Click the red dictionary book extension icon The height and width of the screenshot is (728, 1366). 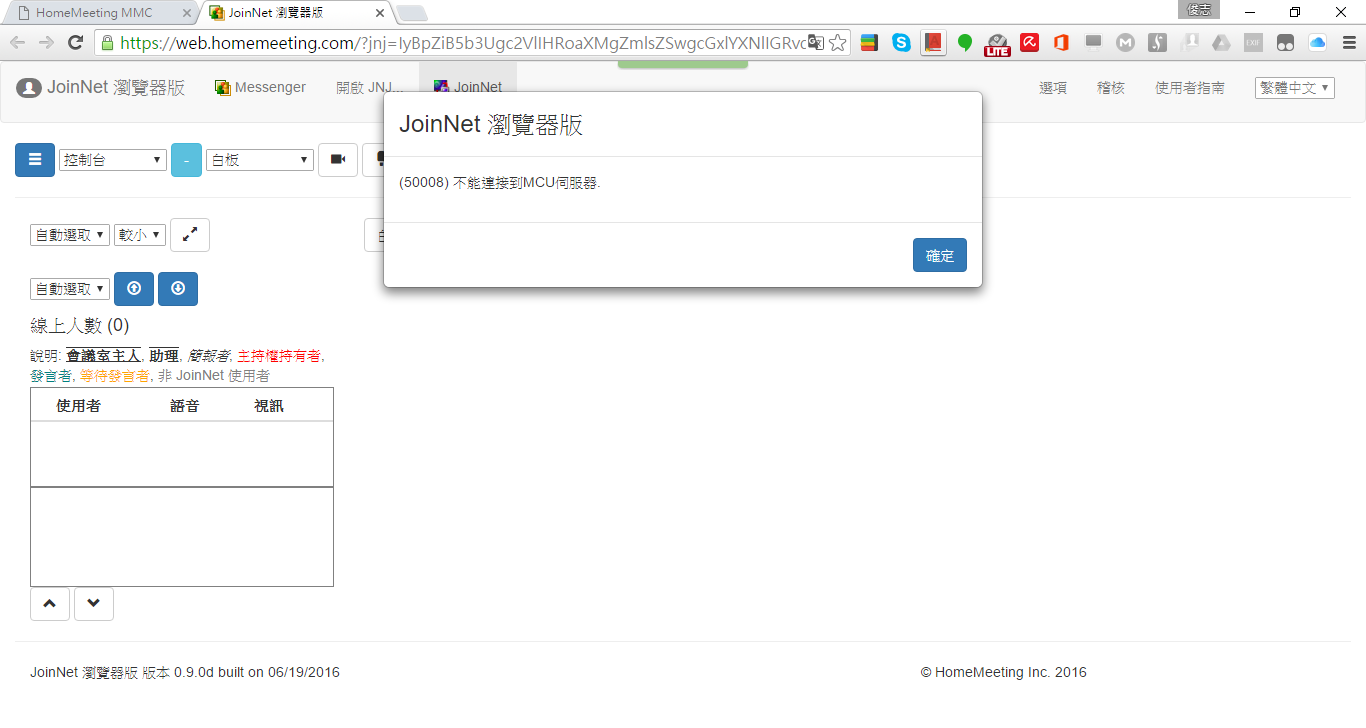pyautogui.click(x=934, y=42)
